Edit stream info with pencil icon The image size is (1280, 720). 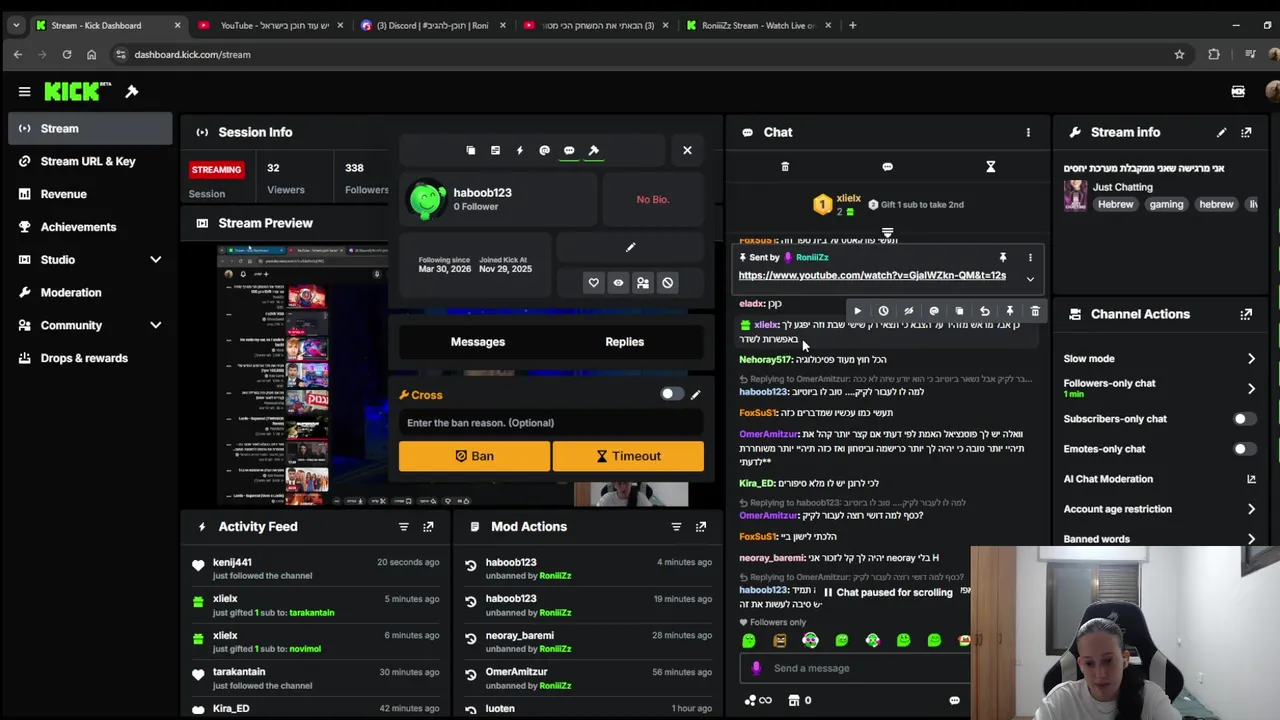coord(1221,132)
